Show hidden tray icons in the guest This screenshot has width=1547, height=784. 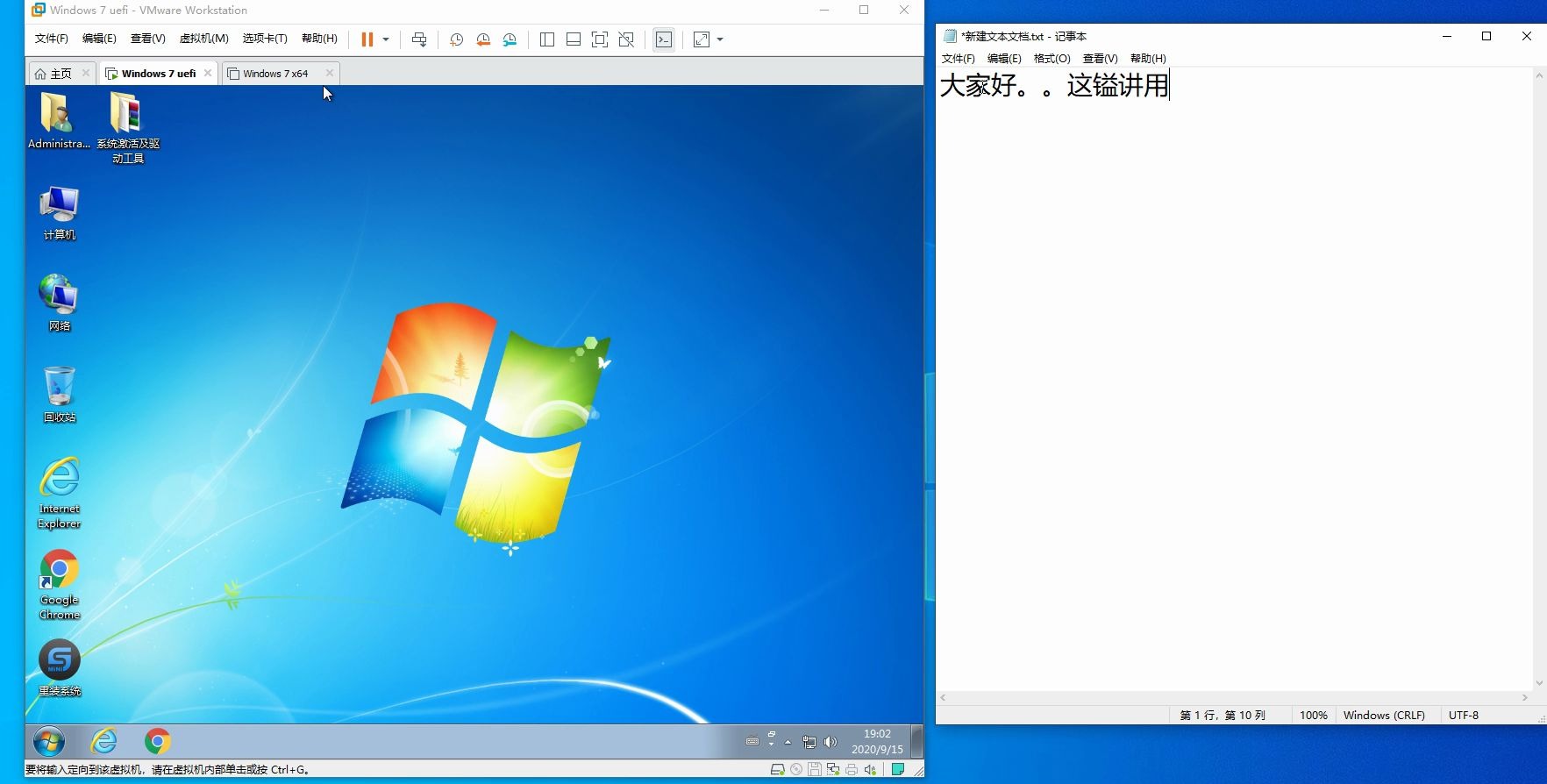point(788,742)
